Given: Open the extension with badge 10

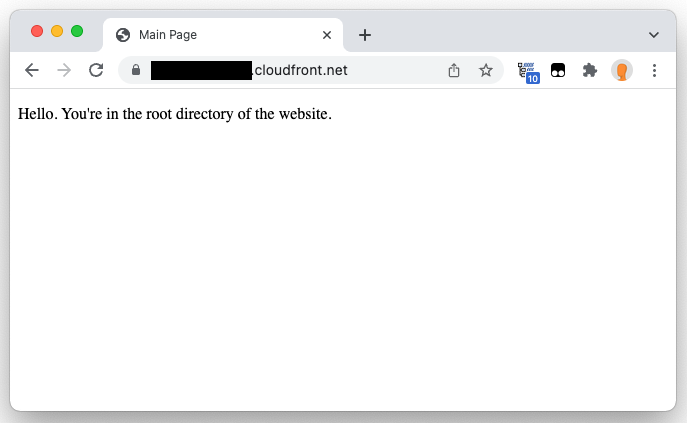Looking at the screenshot, I should point(528,72).
